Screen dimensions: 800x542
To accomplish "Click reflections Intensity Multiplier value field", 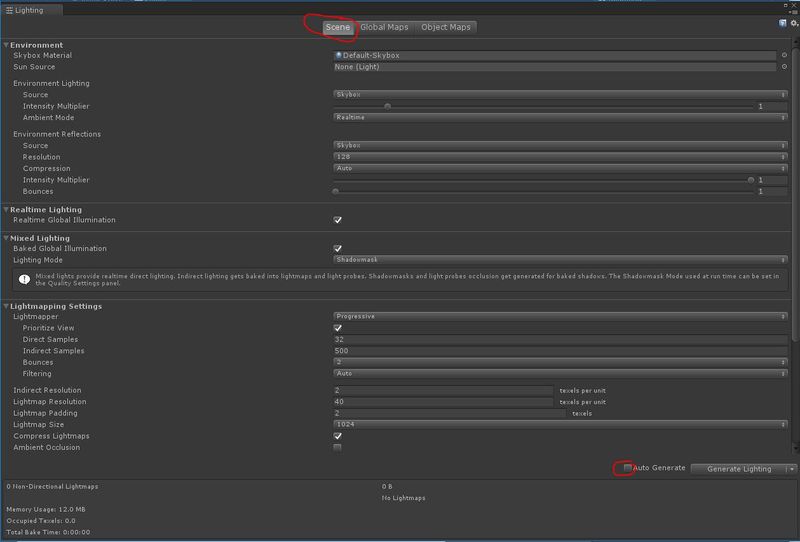I will coord(772,180).
